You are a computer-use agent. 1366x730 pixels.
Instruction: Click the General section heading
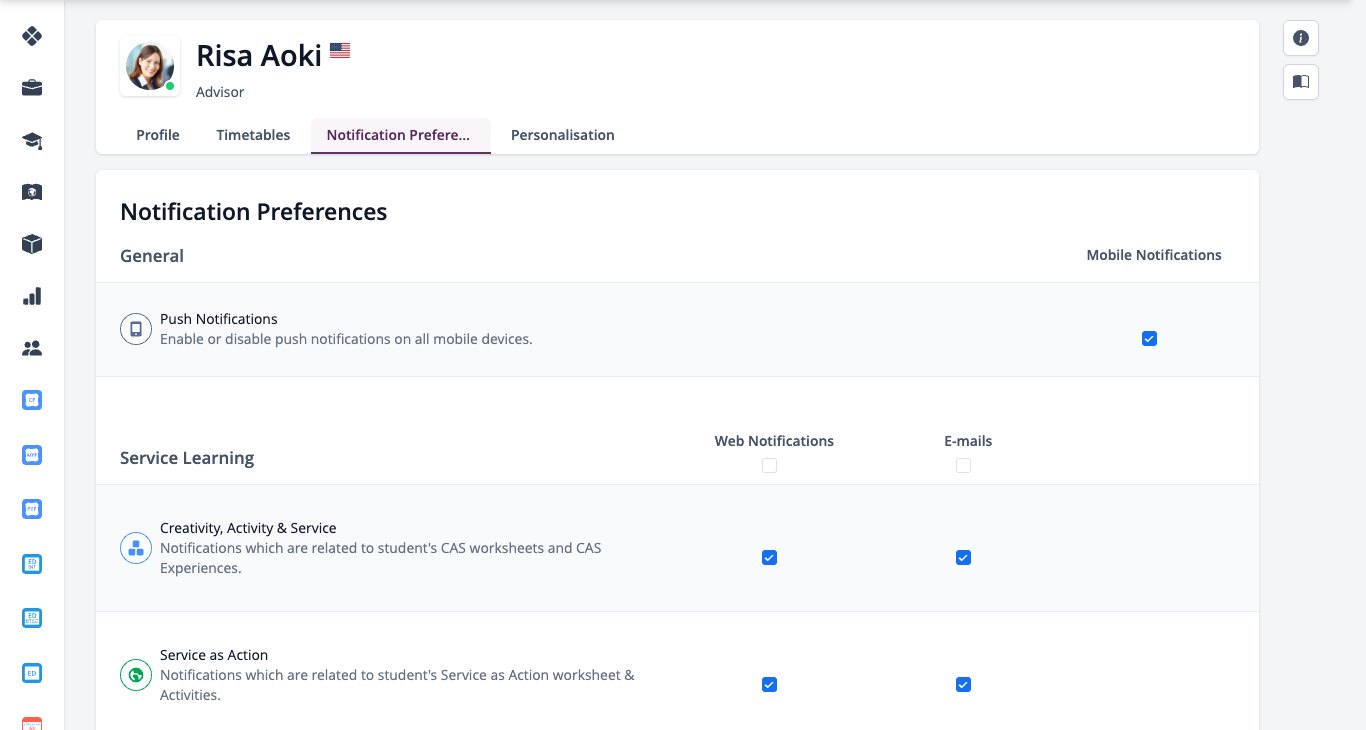tap(152, 256)
